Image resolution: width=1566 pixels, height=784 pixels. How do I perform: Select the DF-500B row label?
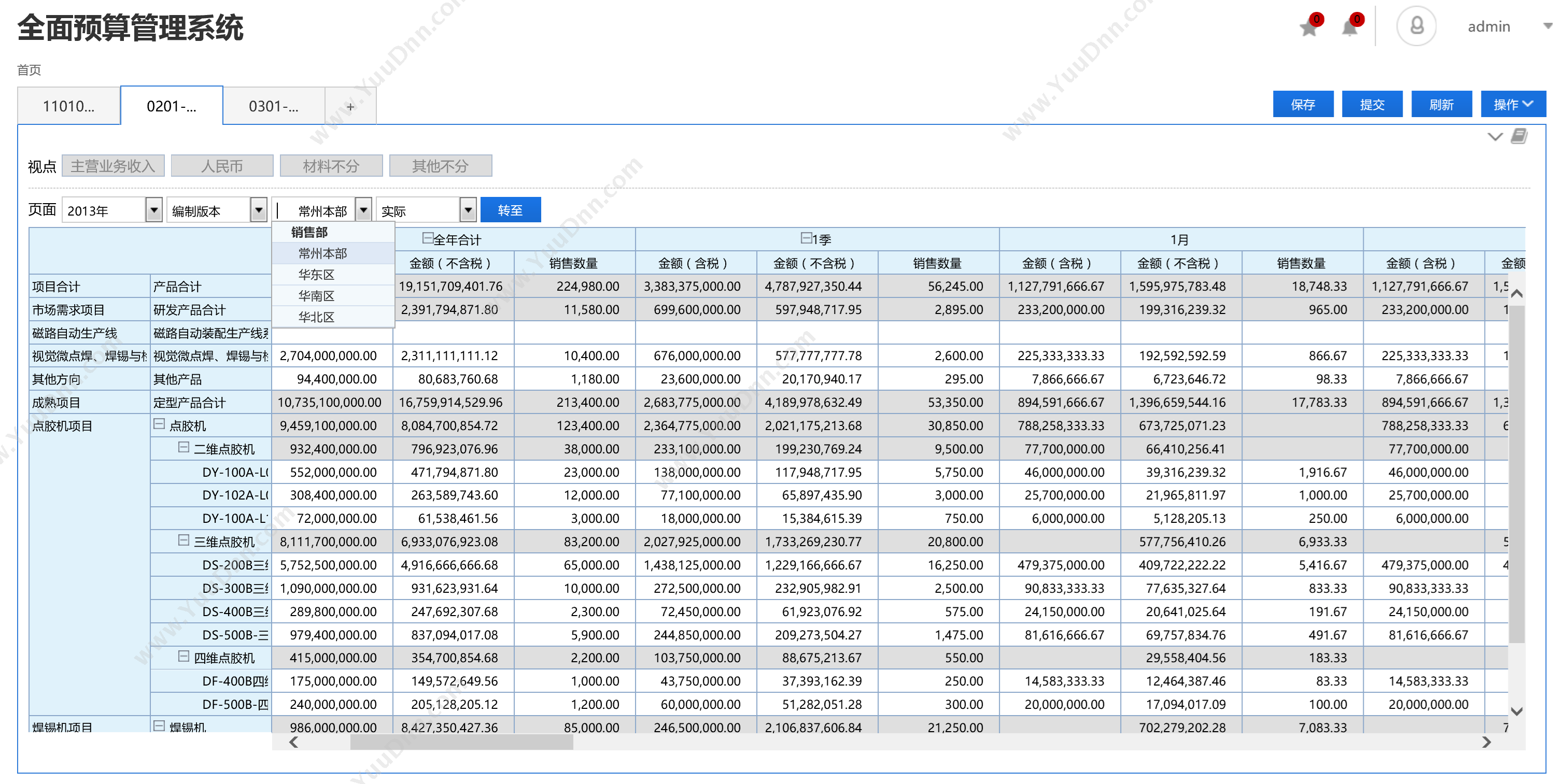coord(210,704)
